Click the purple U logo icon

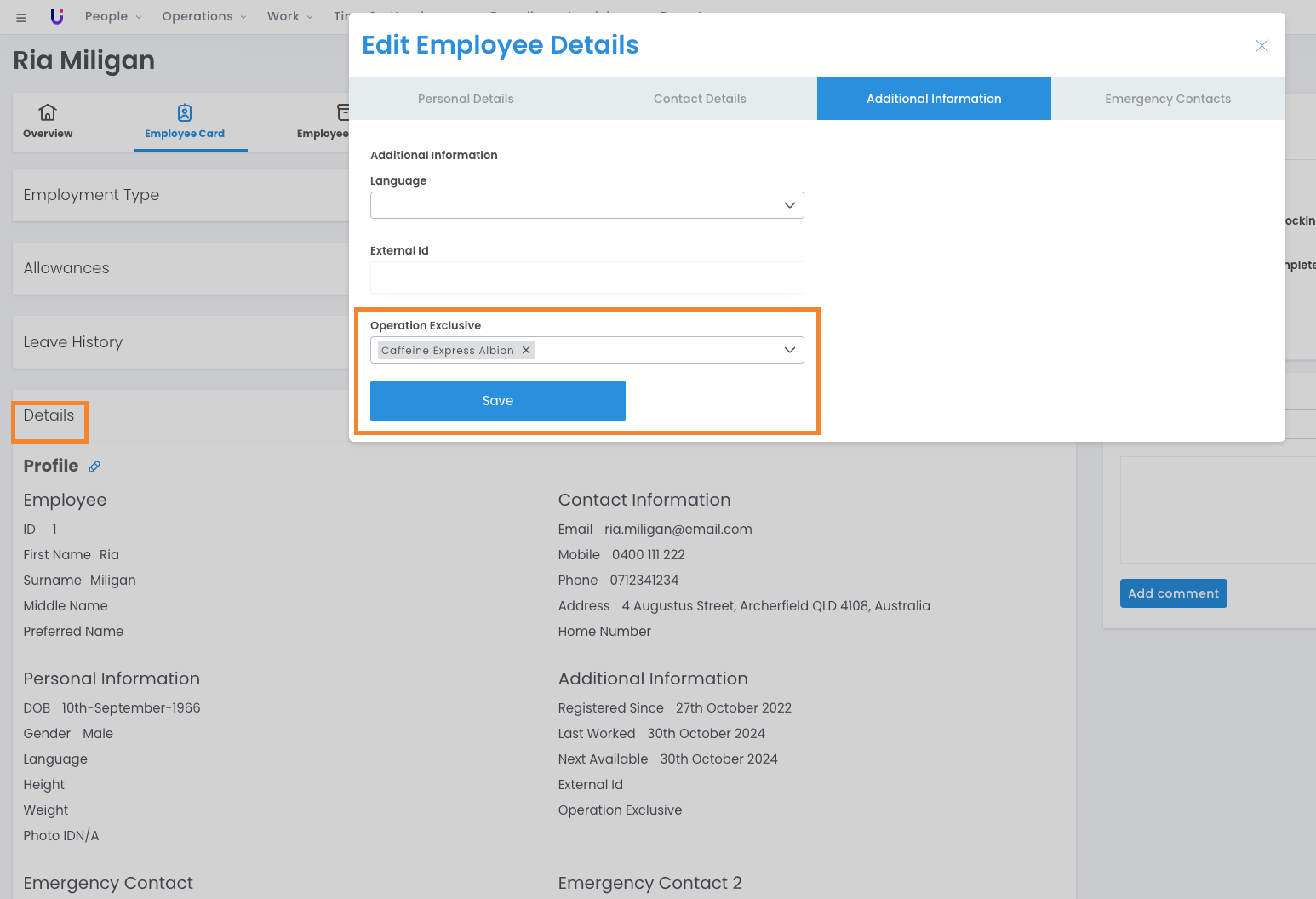tap(57, 16)
